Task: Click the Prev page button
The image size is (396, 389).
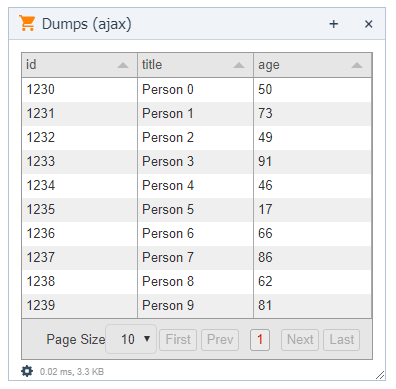Action: [220, 340]
